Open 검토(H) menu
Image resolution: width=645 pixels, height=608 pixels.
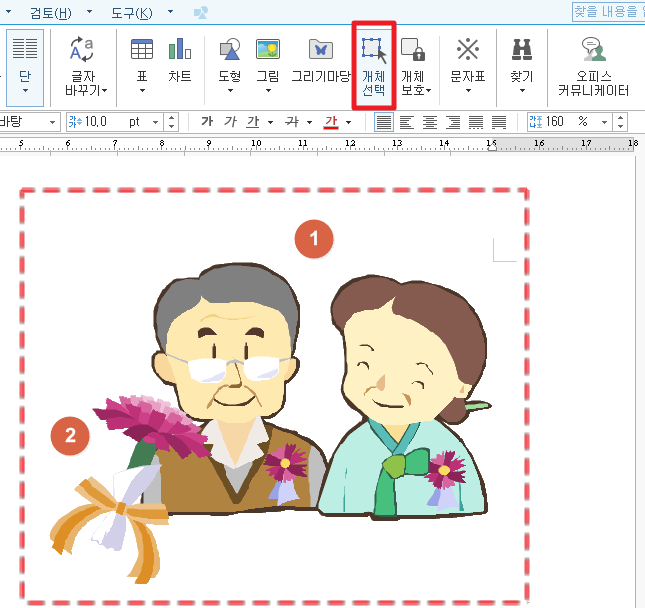[50, 13]
